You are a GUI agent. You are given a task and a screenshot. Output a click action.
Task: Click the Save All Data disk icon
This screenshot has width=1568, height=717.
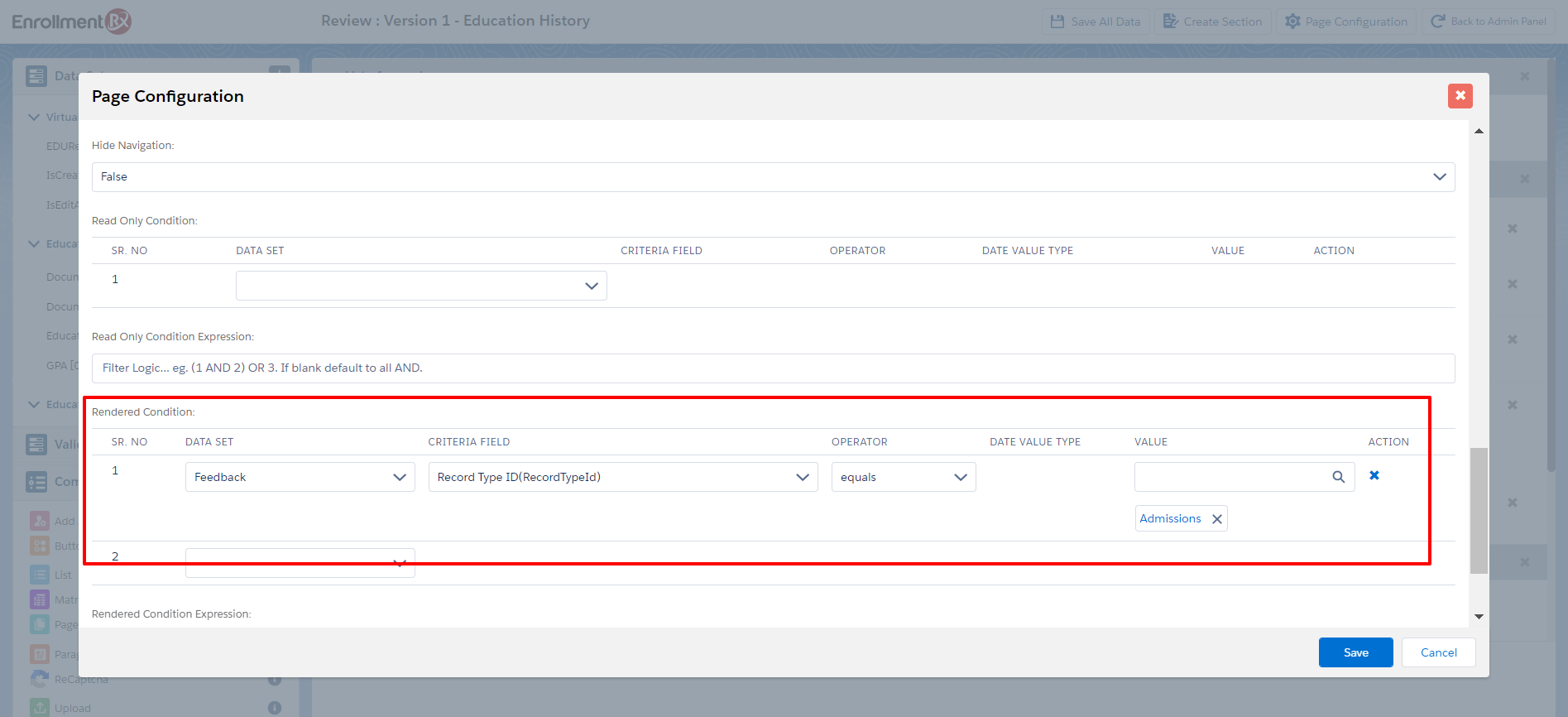(1057, 22)
